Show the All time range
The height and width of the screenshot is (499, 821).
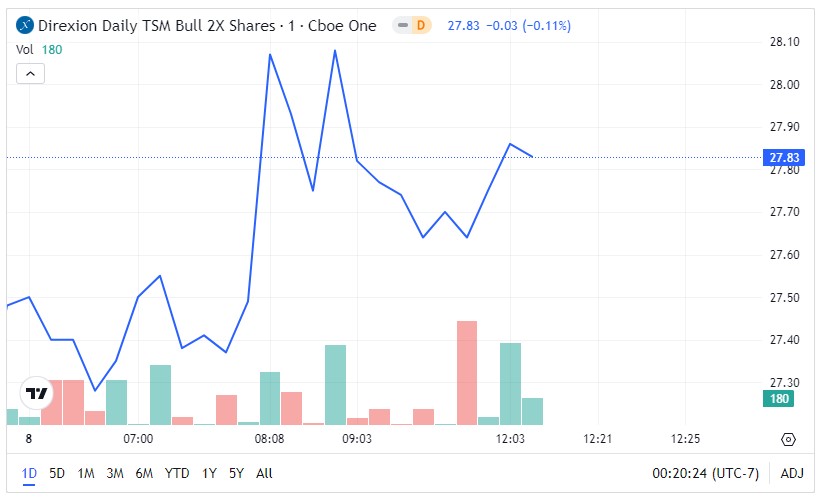tap(264, 473)
